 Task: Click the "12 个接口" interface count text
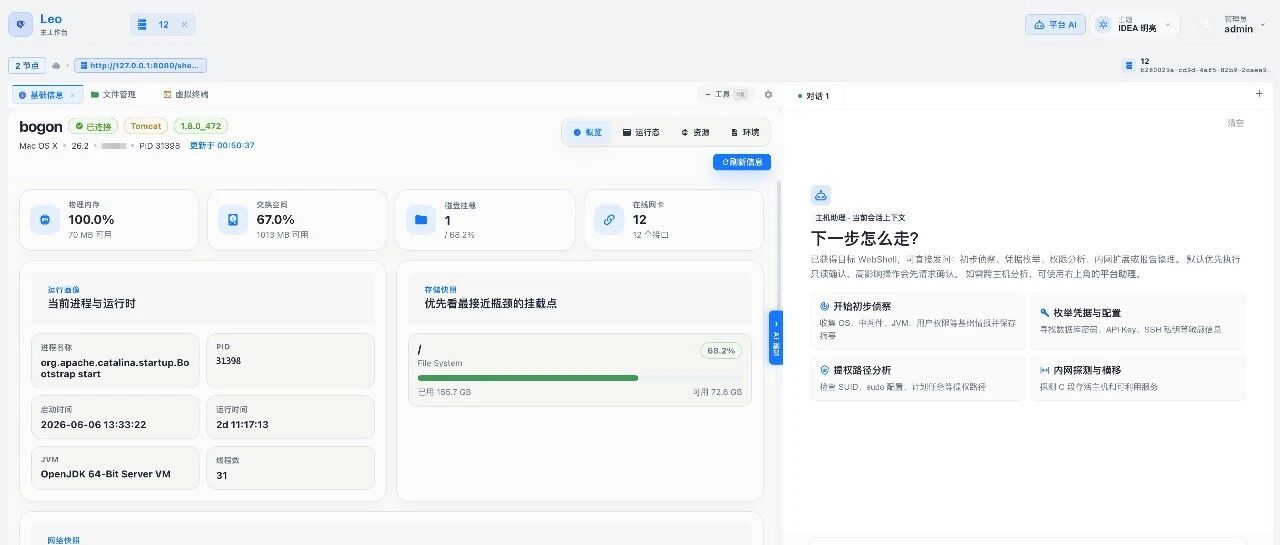(x=650, y=235)
